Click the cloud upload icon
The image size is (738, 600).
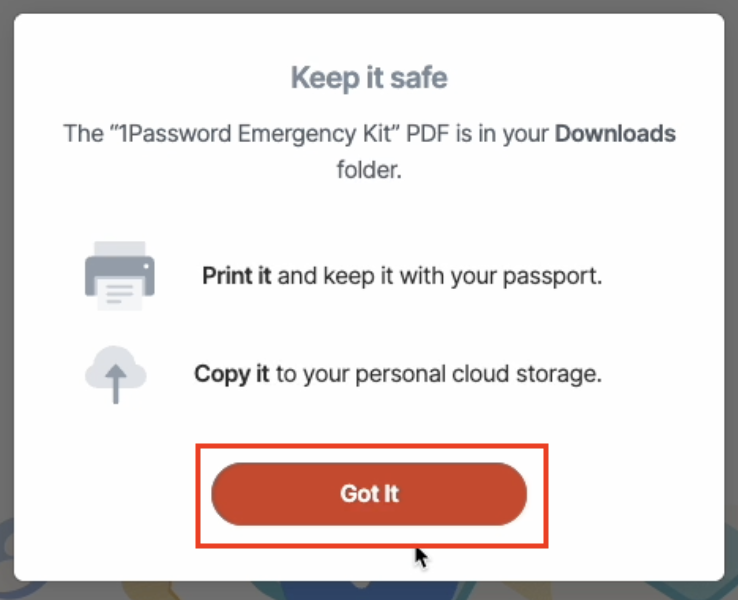(115, 374)
